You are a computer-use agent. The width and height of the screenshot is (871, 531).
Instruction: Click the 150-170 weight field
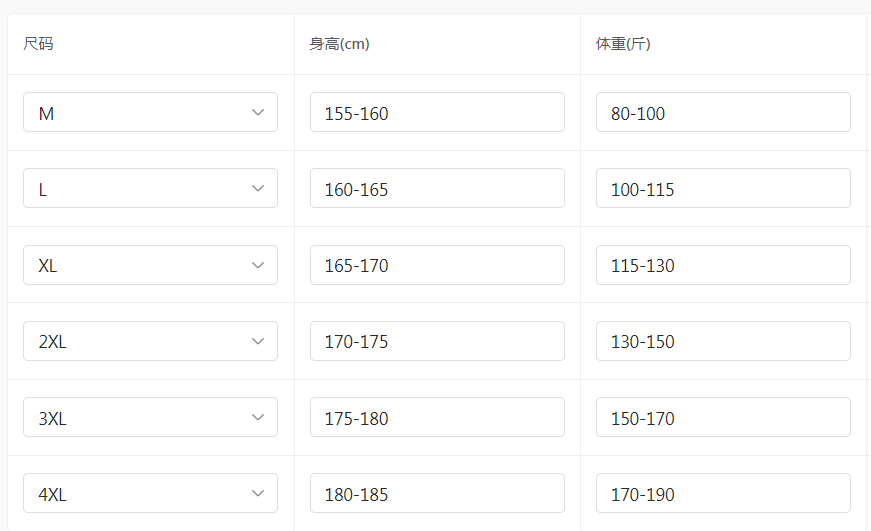(x=723, y=418)
